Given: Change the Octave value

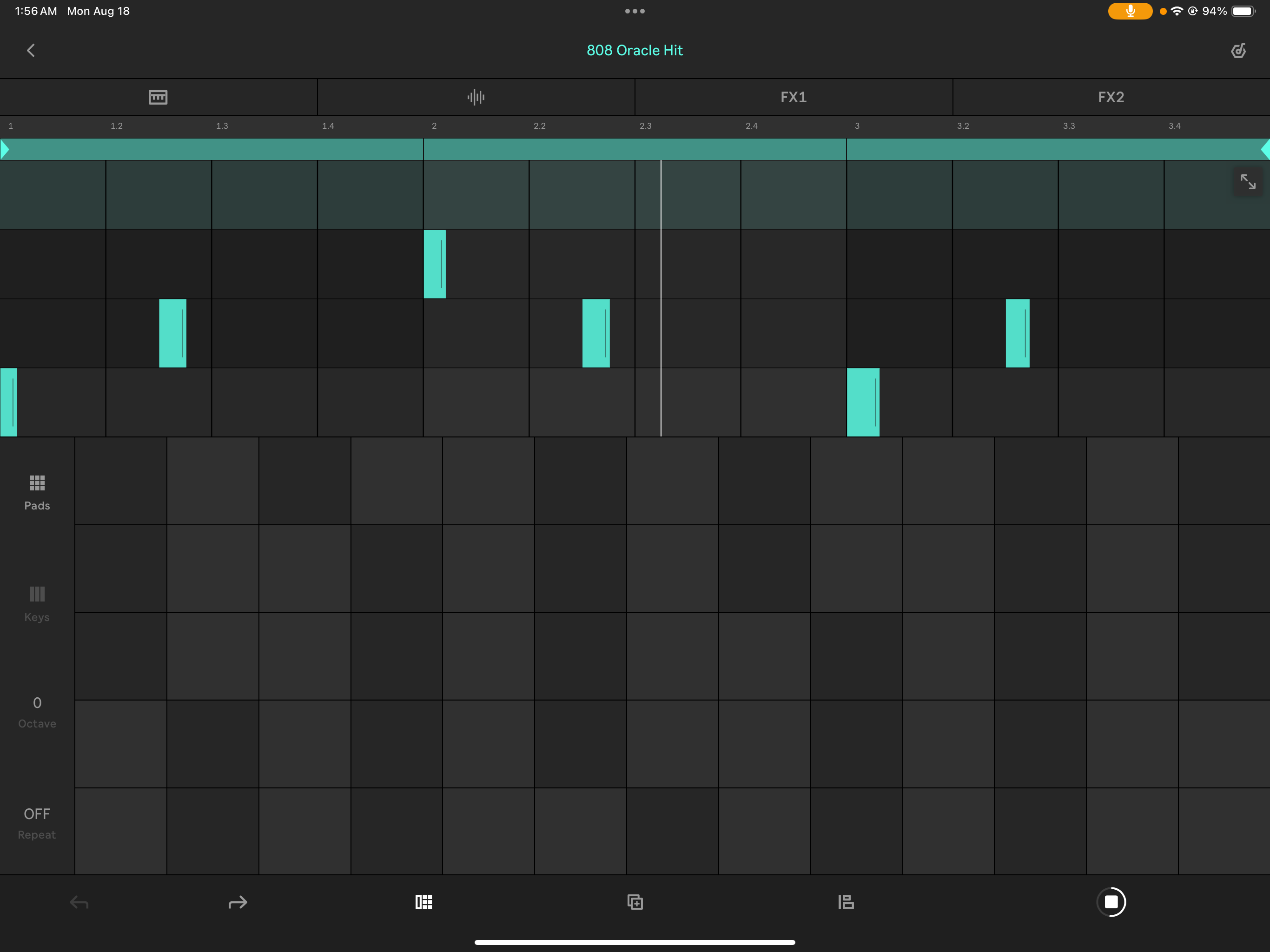Looking at the screenshot, I should (x=37, y=712).
